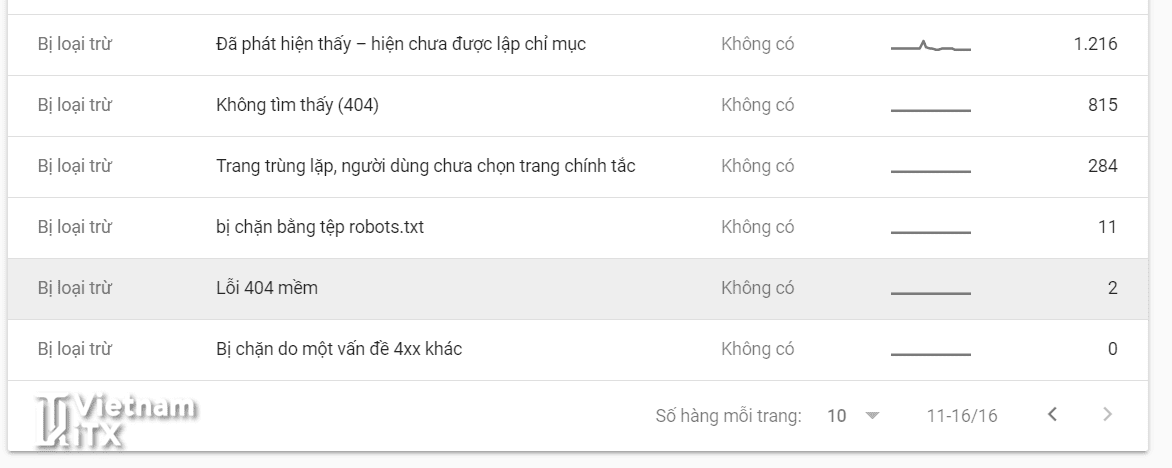This screenshot has width=1172, height=468.
Task: Select 'Trang trùng lặp' duplicate page row
Action: click(425, 166)
